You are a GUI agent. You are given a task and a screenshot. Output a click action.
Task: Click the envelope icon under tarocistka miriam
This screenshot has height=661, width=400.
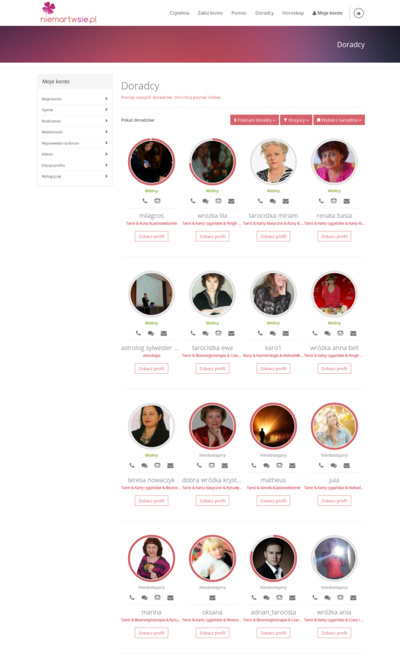(x=286, y=201)
